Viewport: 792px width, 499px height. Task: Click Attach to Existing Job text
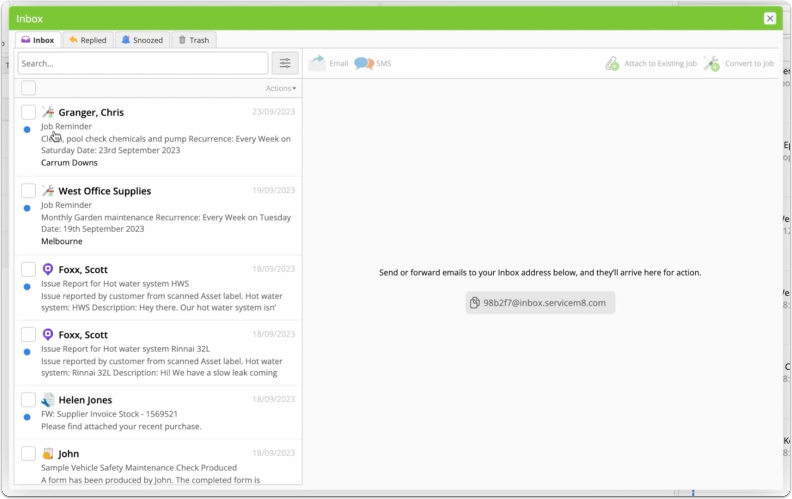coord(660,63)
